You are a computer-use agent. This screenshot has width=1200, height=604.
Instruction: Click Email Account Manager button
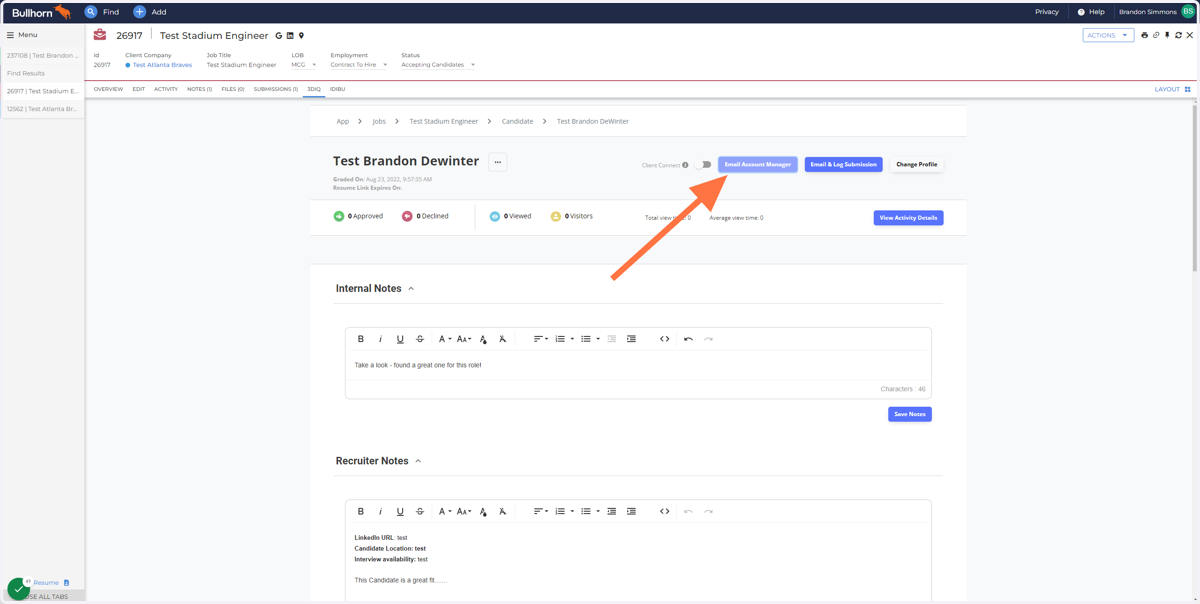[758, 164]
